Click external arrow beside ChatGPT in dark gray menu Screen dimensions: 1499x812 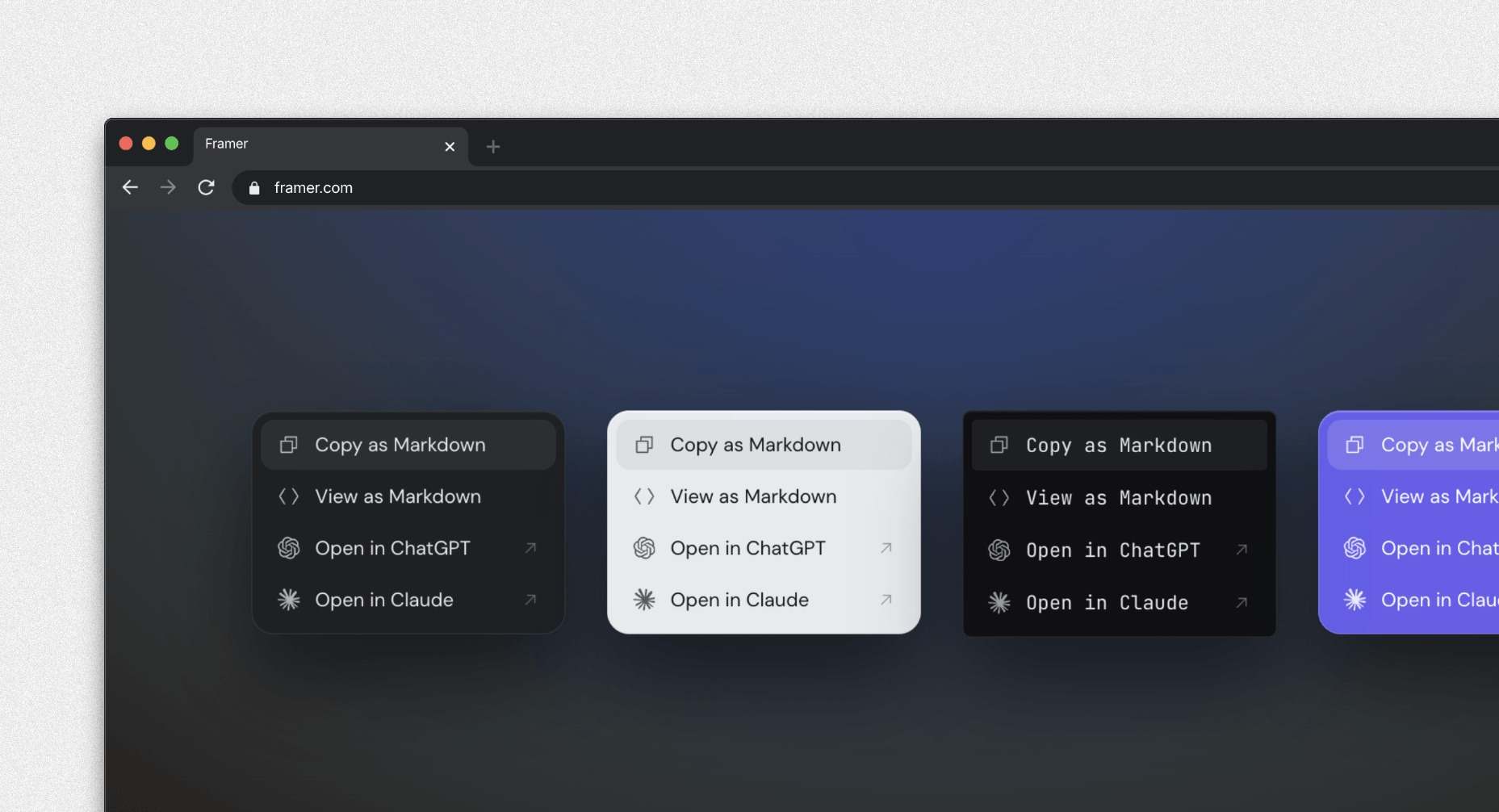530,548
